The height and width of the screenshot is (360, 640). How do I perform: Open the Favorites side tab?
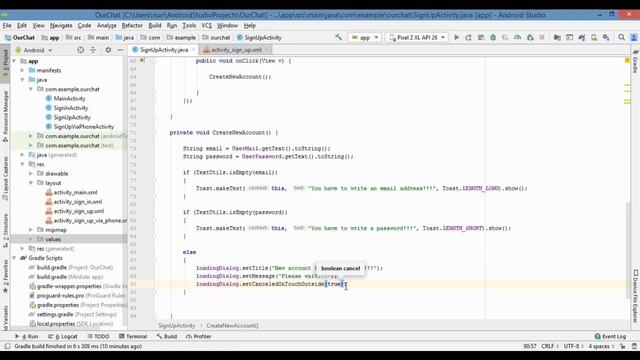pos(5,276)
